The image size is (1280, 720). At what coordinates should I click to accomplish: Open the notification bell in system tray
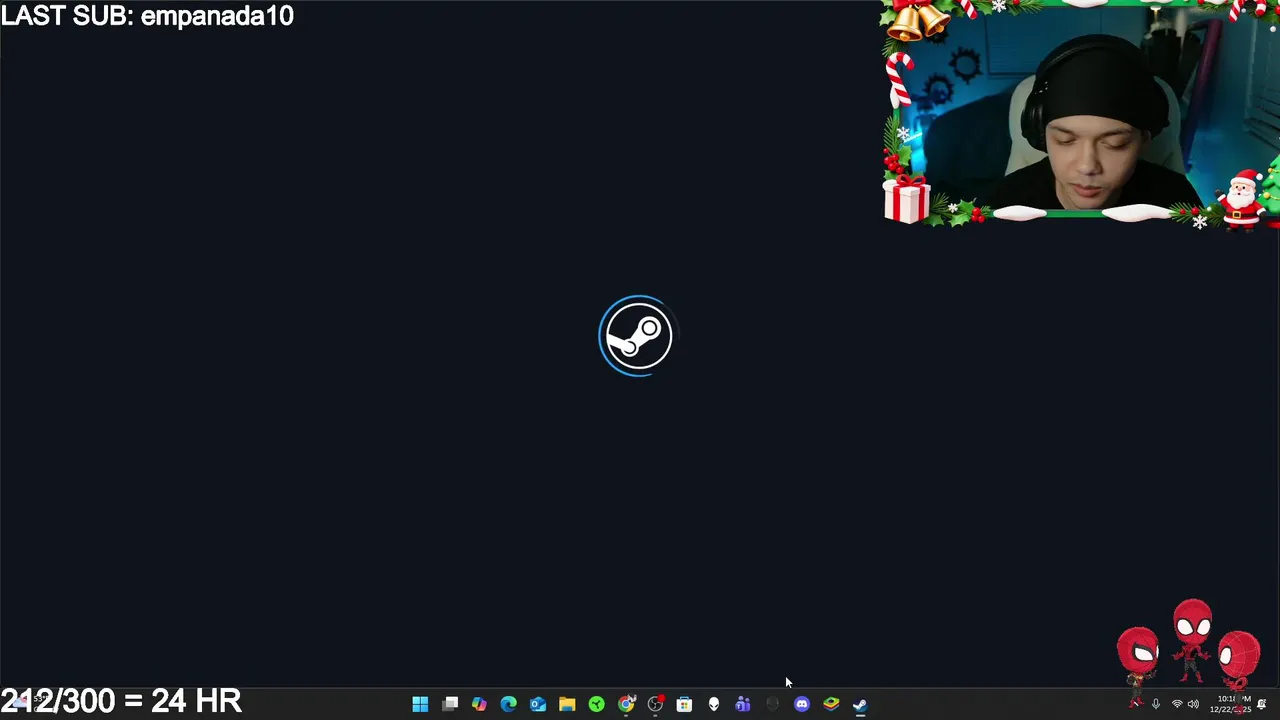[1262, 704]
